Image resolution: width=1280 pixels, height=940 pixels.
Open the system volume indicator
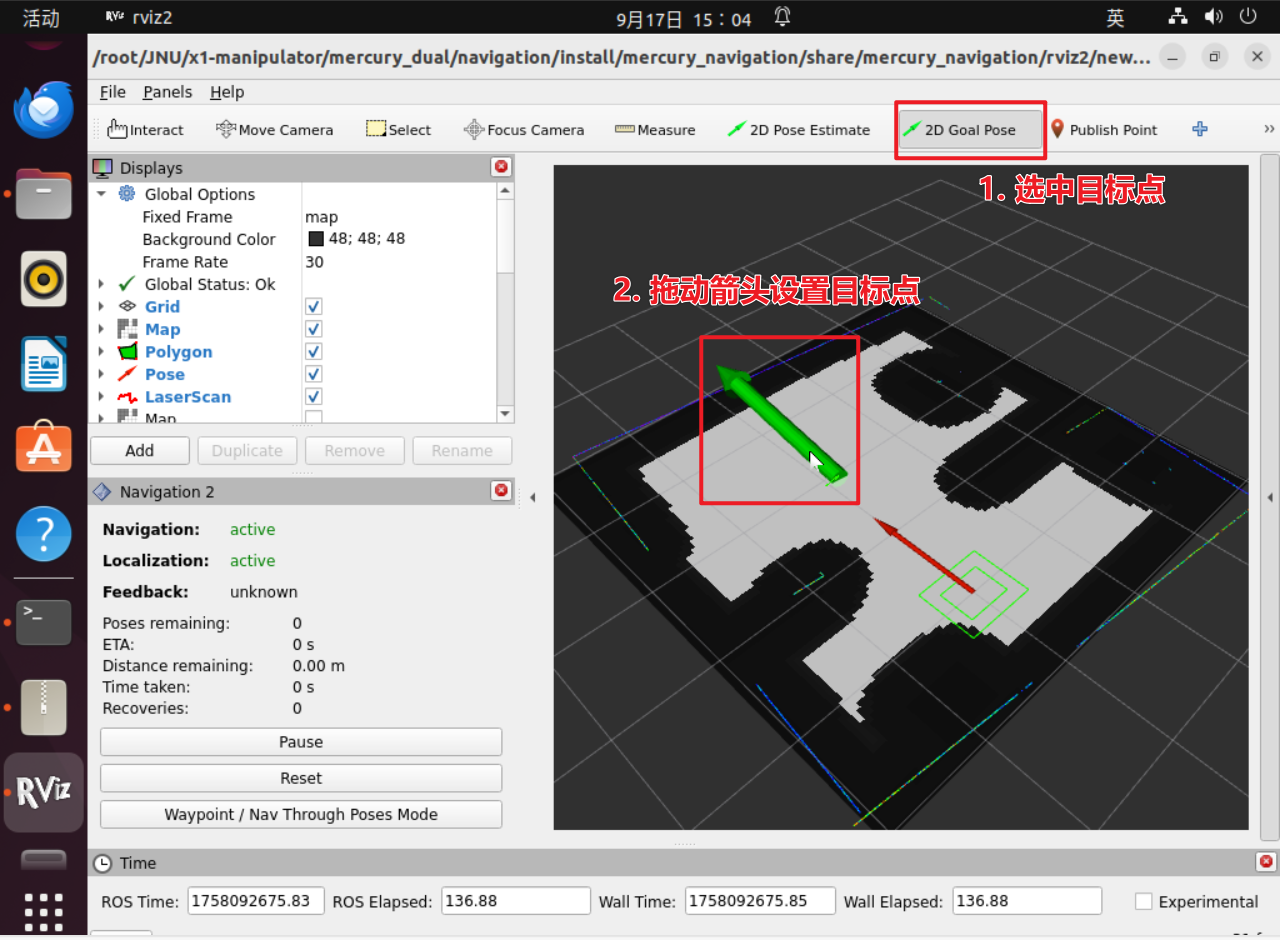[1213, 17]
